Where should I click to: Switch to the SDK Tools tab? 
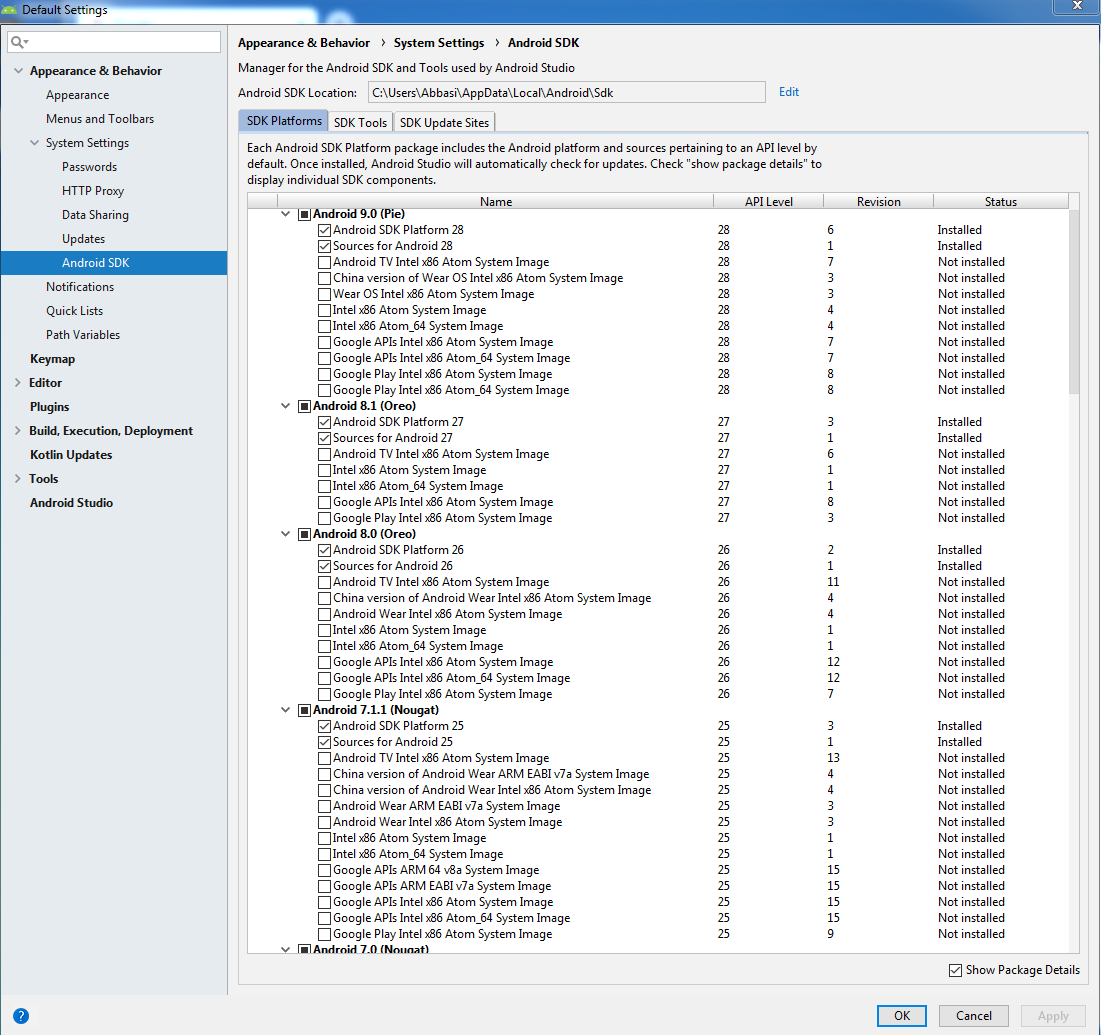click(360, 122)
